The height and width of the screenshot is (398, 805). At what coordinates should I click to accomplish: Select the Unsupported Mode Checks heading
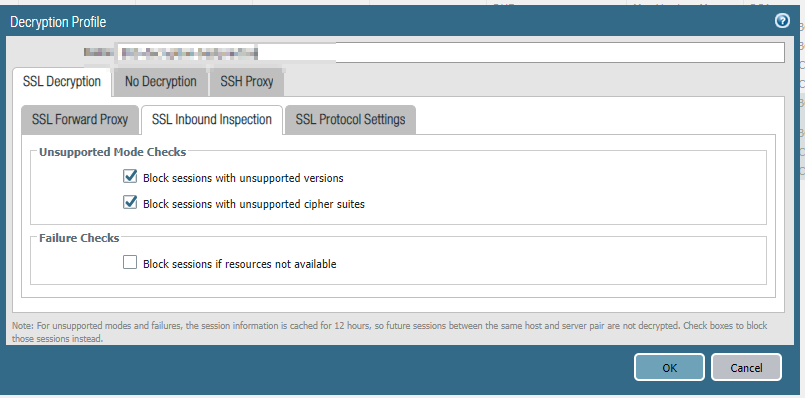pyautogui.click(x=112, y=152)
